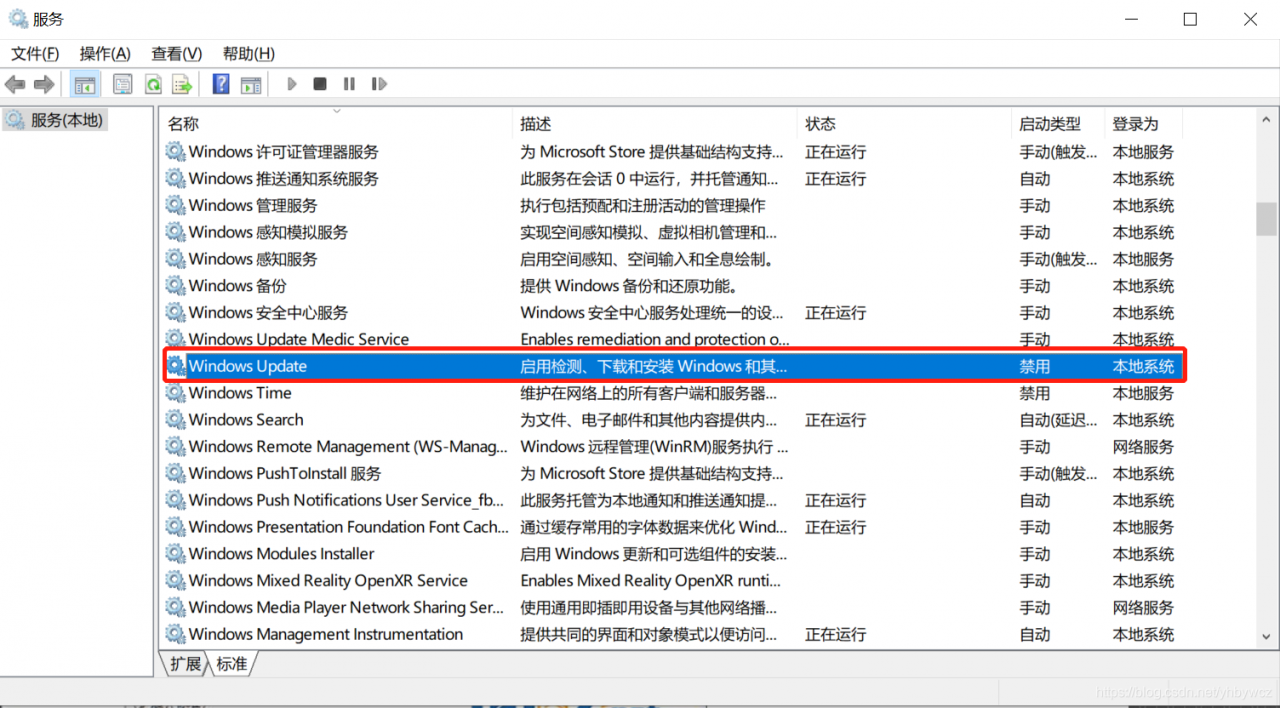Click the Start Service play icon
Screen dimensions: 1280x708
click(x=292, y=85)
